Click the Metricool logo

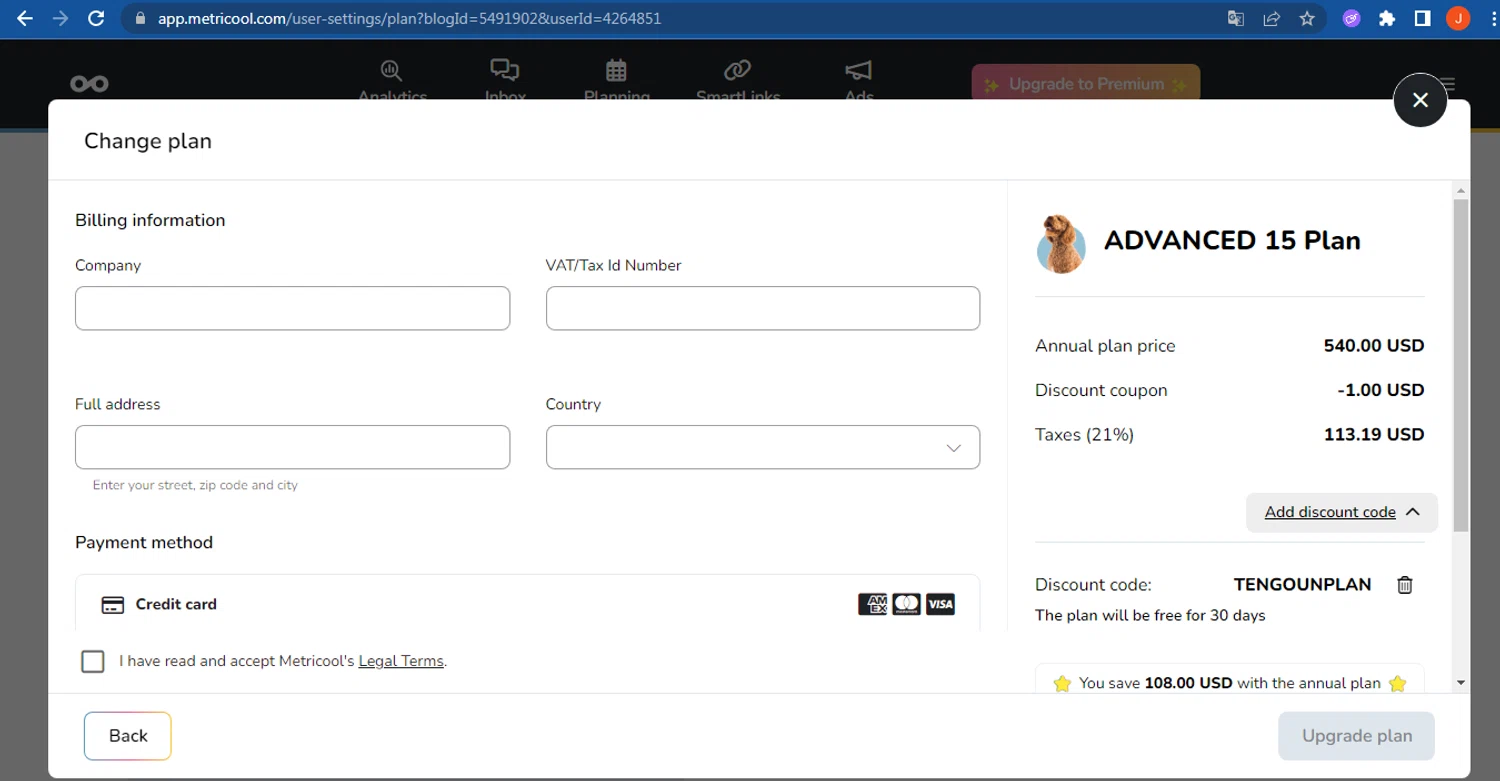pos(90,84)
